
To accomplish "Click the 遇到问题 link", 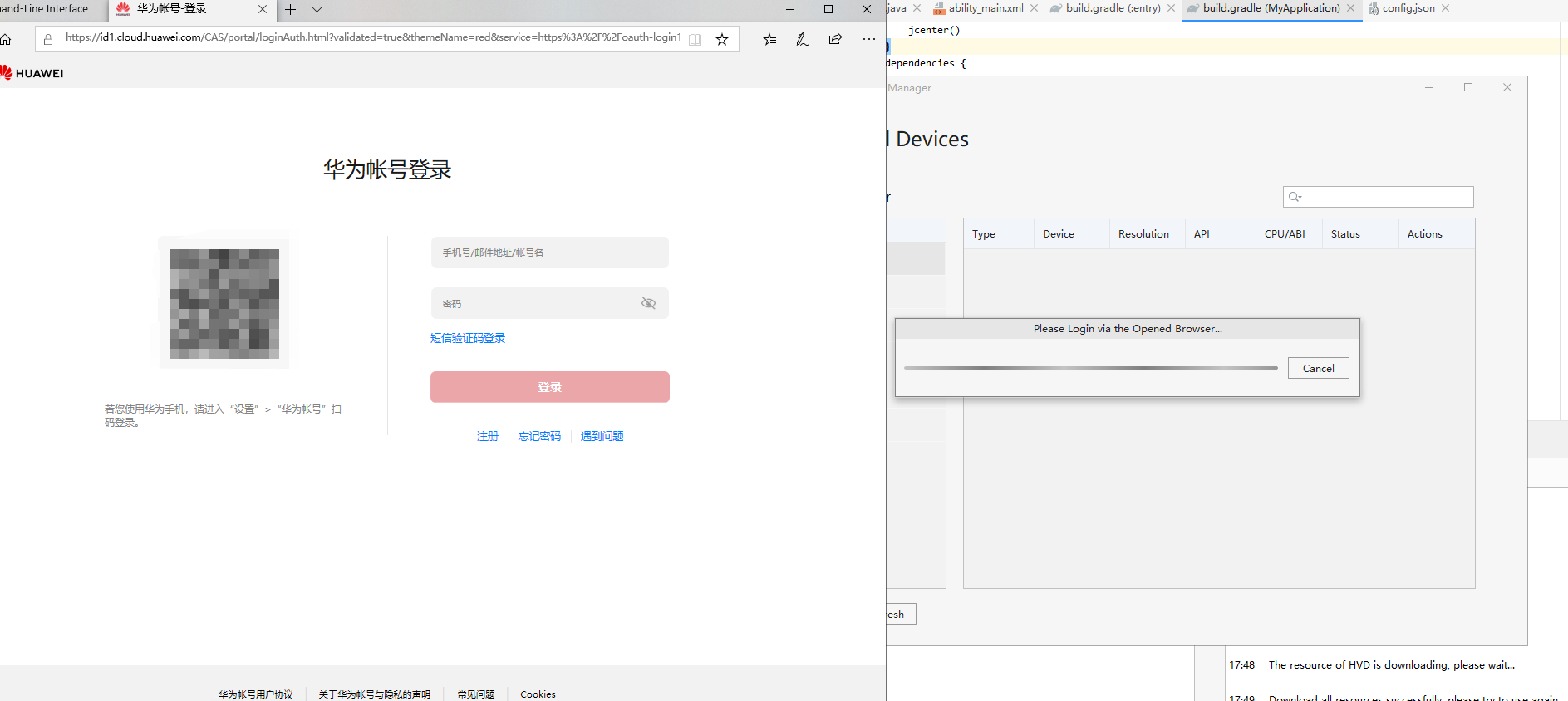I will click(602, 436).
